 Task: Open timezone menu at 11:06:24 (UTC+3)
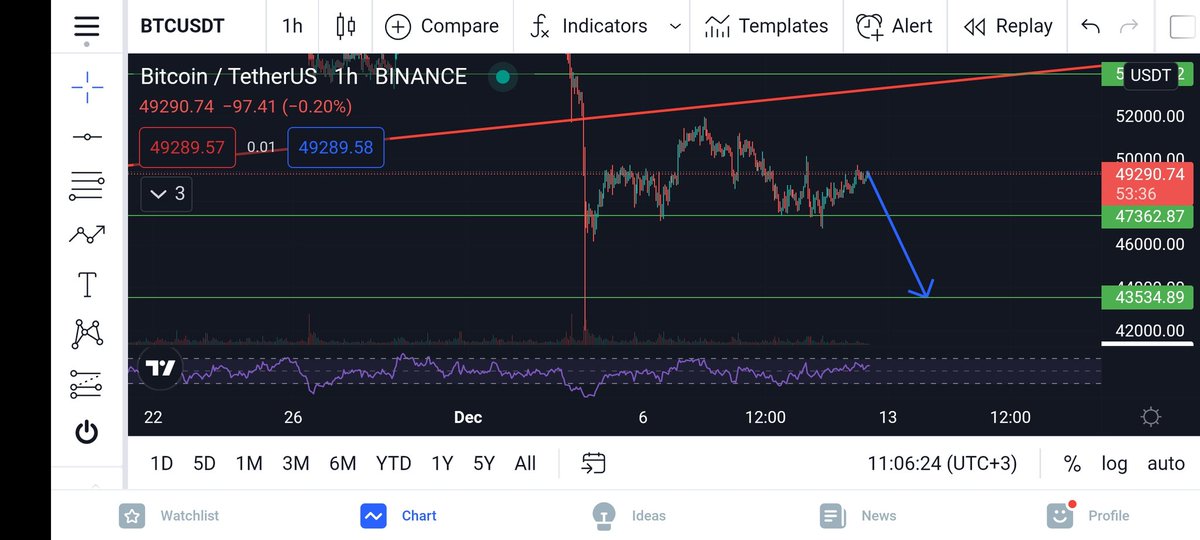click(x=944, y=463)
